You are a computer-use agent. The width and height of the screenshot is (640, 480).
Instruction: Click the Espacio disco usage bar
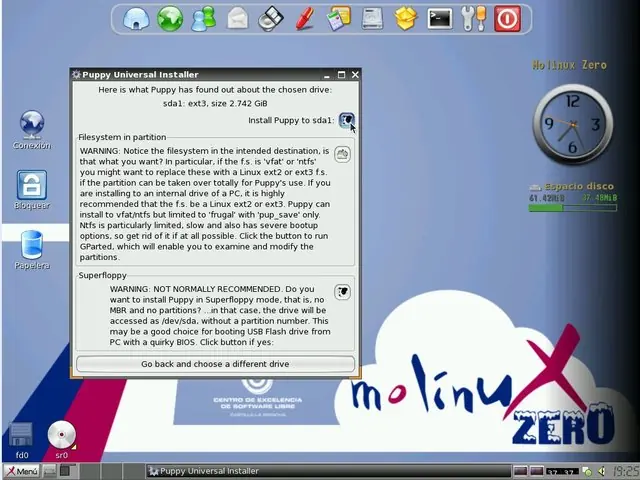click(x=572, y=208)
